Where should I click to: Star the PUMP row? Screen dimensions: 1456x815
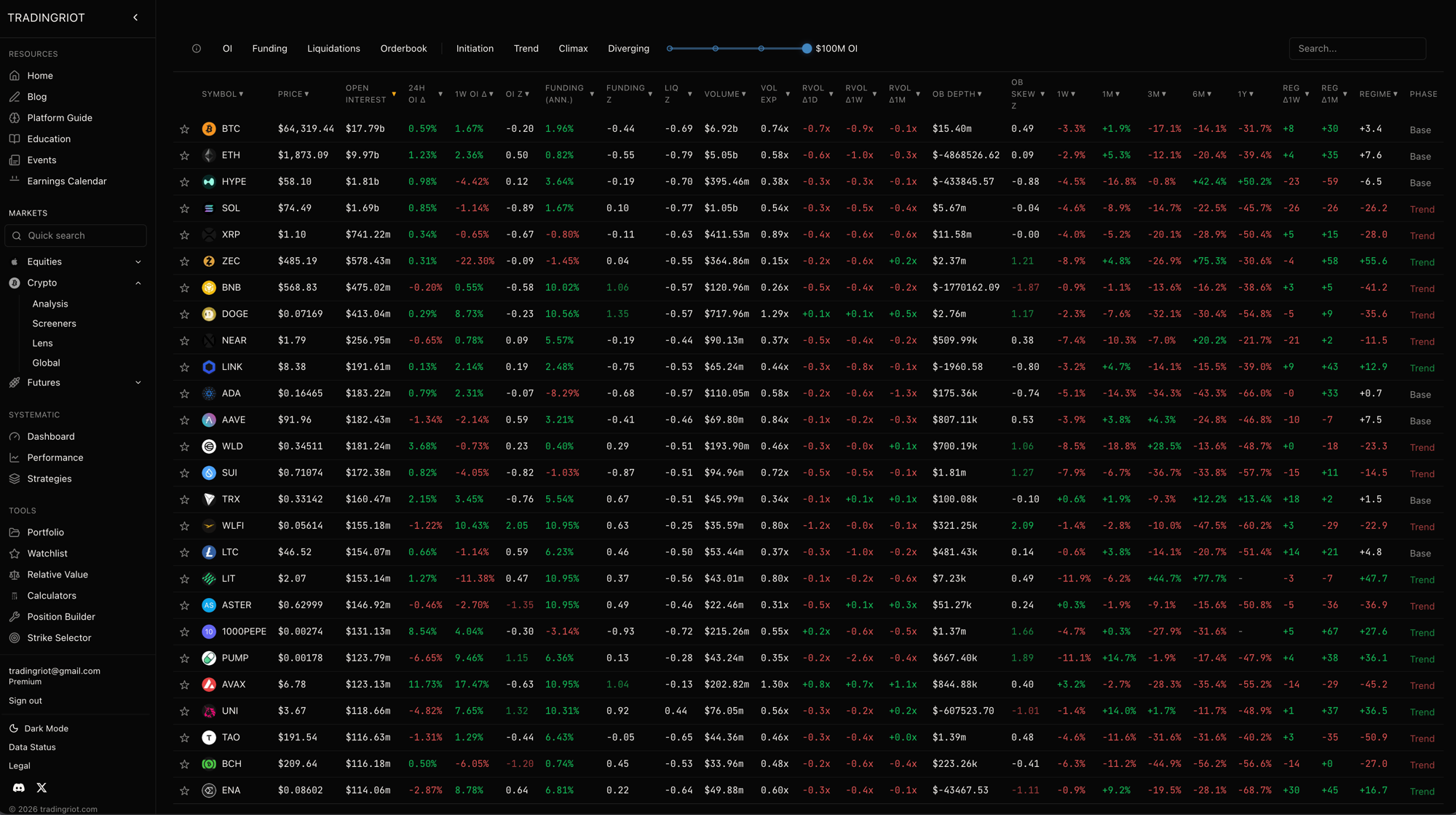point(184,658)
